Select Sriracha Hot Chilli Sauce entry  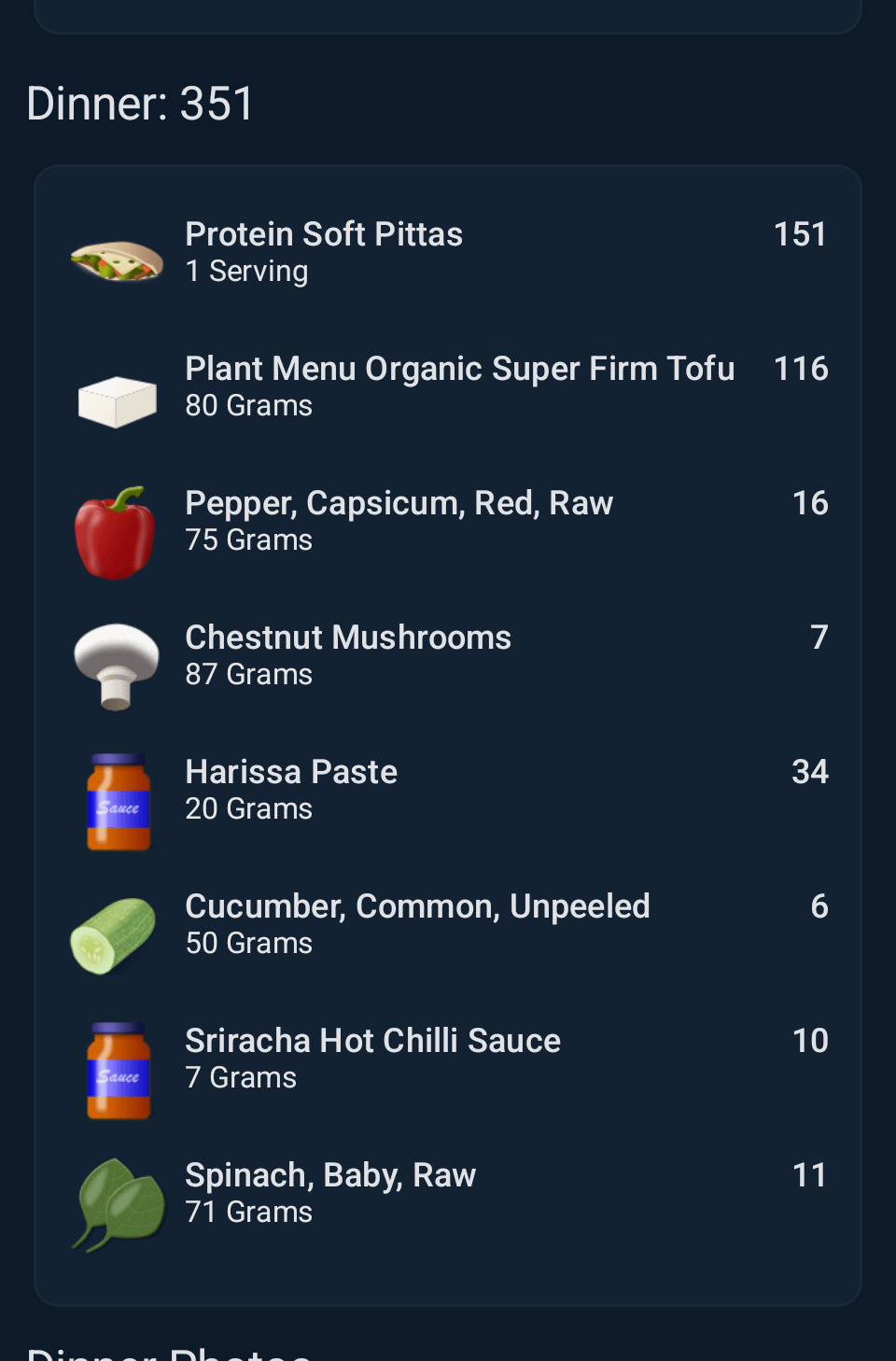coord(372,1041)
